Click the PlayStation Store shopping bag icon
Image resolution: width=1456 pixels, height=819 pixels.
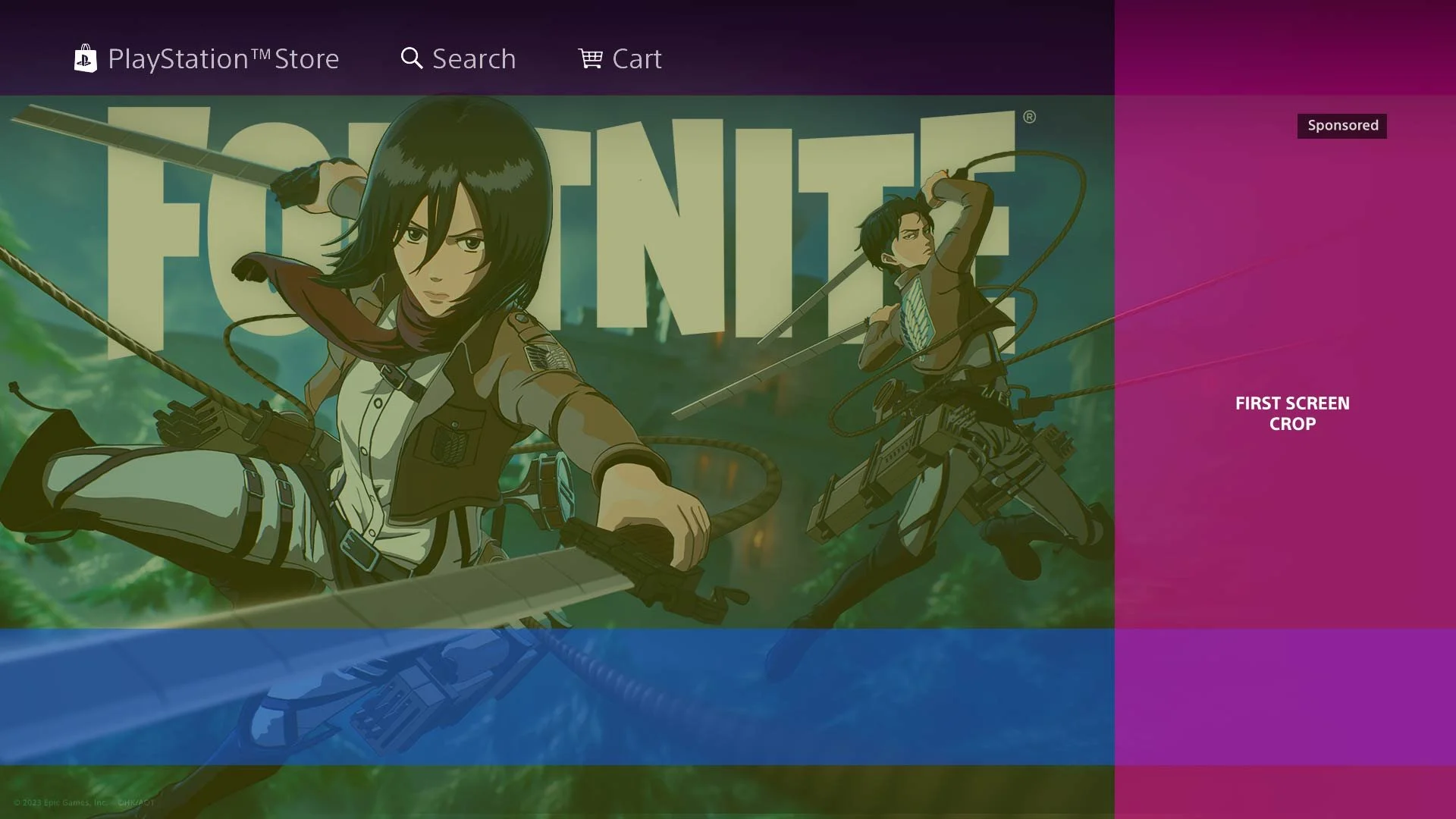point(85,58)
